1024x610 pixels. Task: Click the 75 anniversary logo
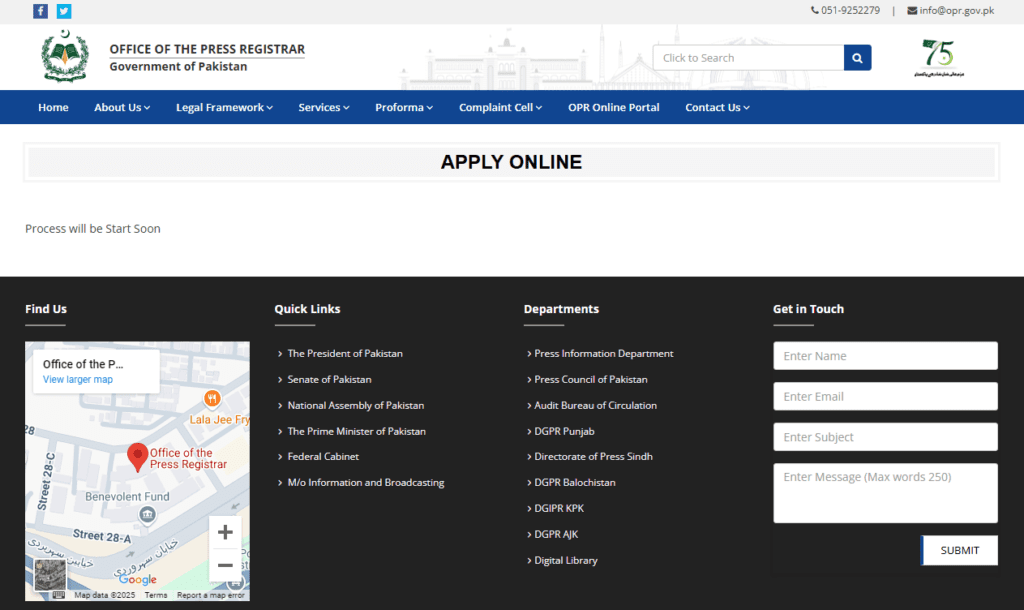(938, 57)
